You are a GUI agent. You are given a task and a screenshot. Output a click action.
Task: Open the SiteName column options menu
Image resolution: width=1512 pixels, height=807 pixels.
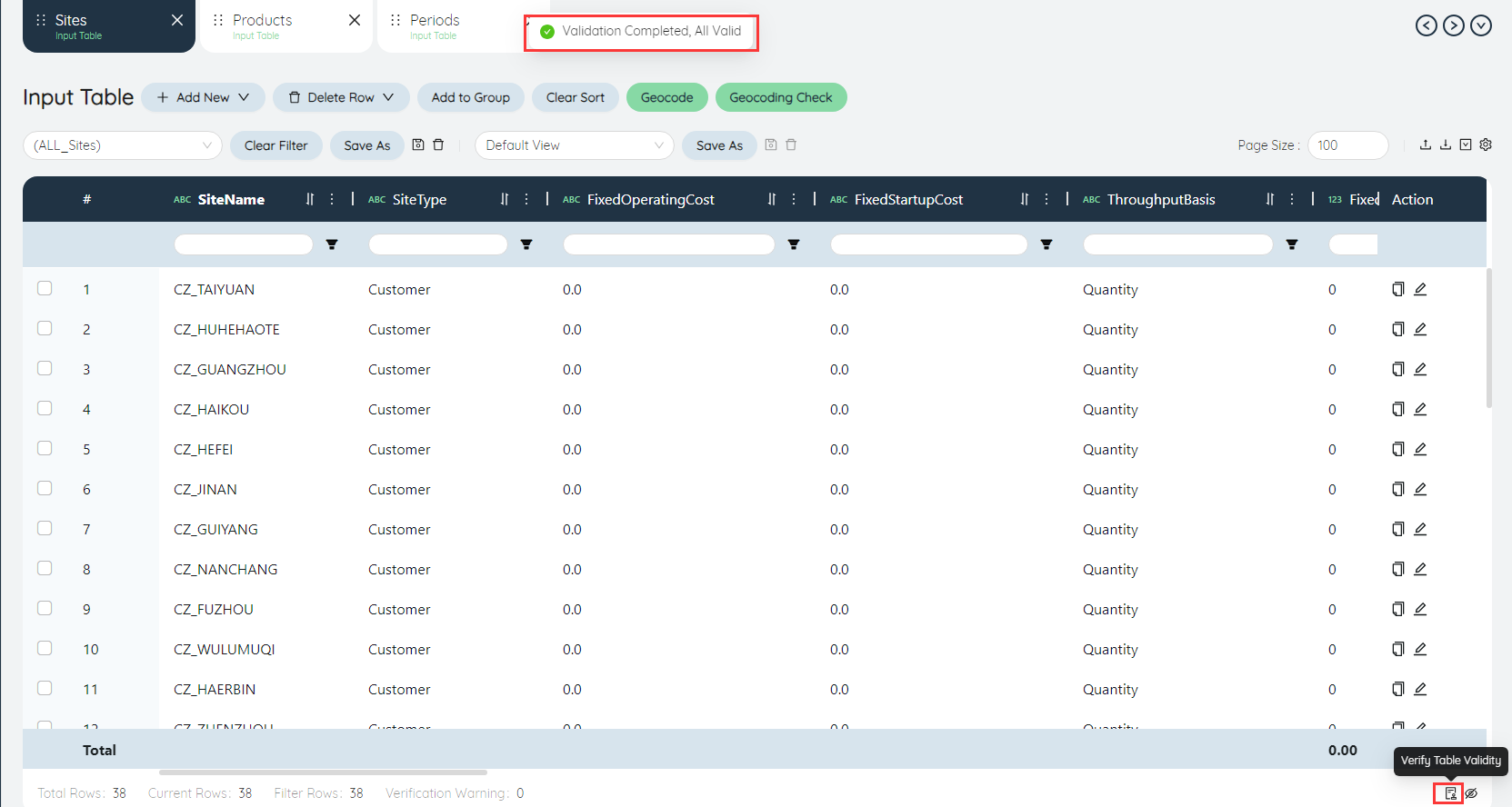tap(332, 199)
